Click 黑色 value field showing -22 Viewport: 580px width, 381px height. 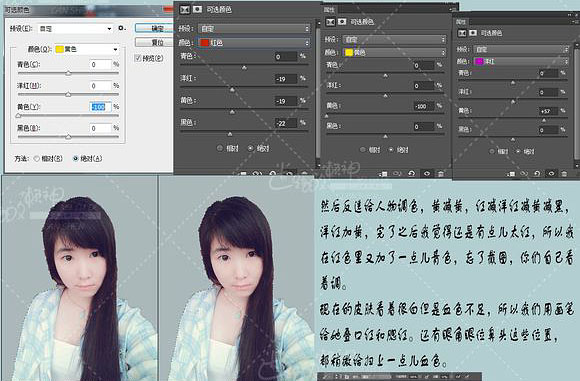[x=286, y=123]
